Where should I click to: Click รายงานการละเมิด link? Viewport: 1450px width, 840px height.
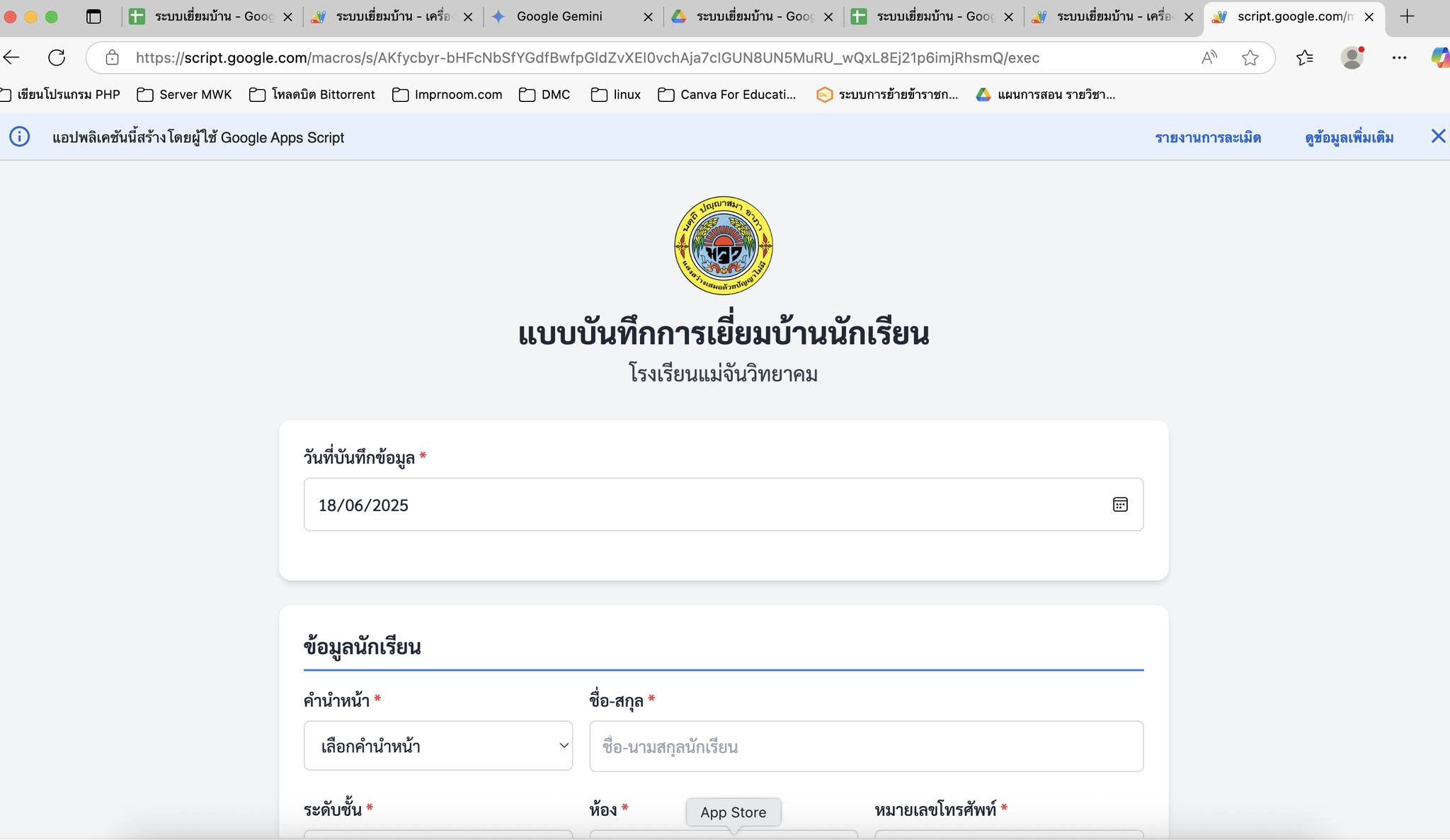pos(1208,137)
